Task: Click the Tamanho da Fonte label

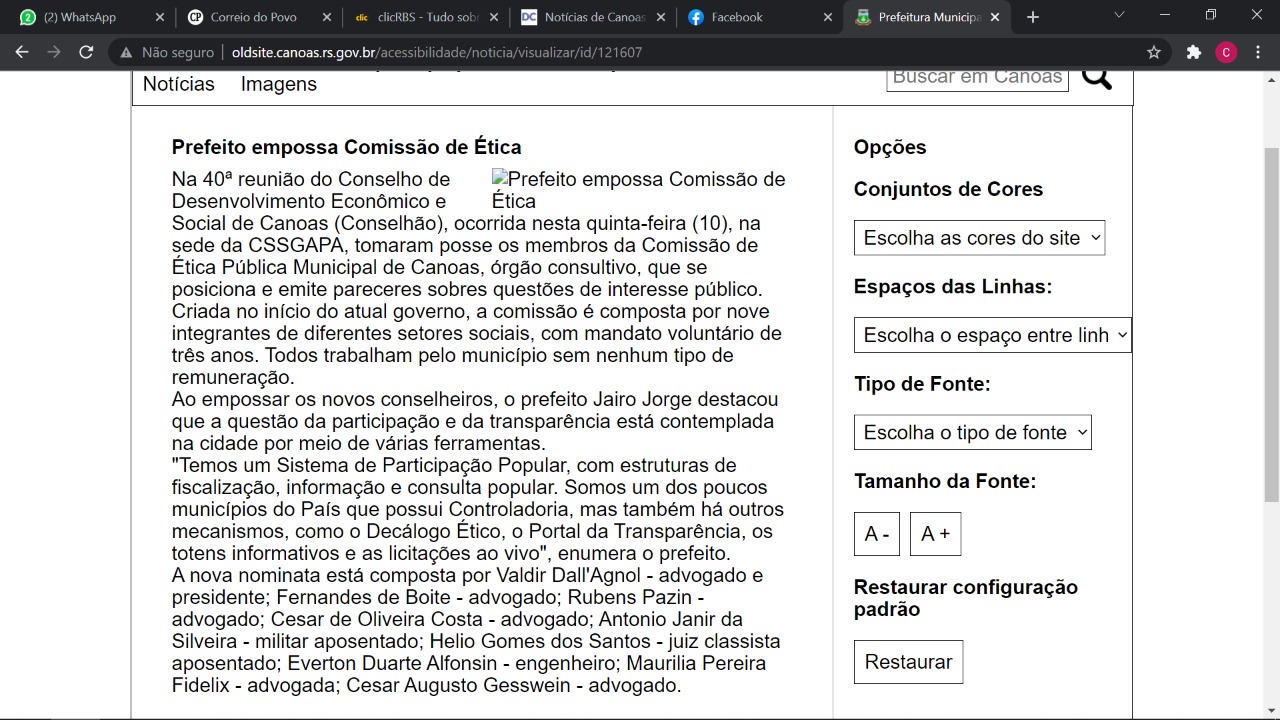Action: [945, 481]
